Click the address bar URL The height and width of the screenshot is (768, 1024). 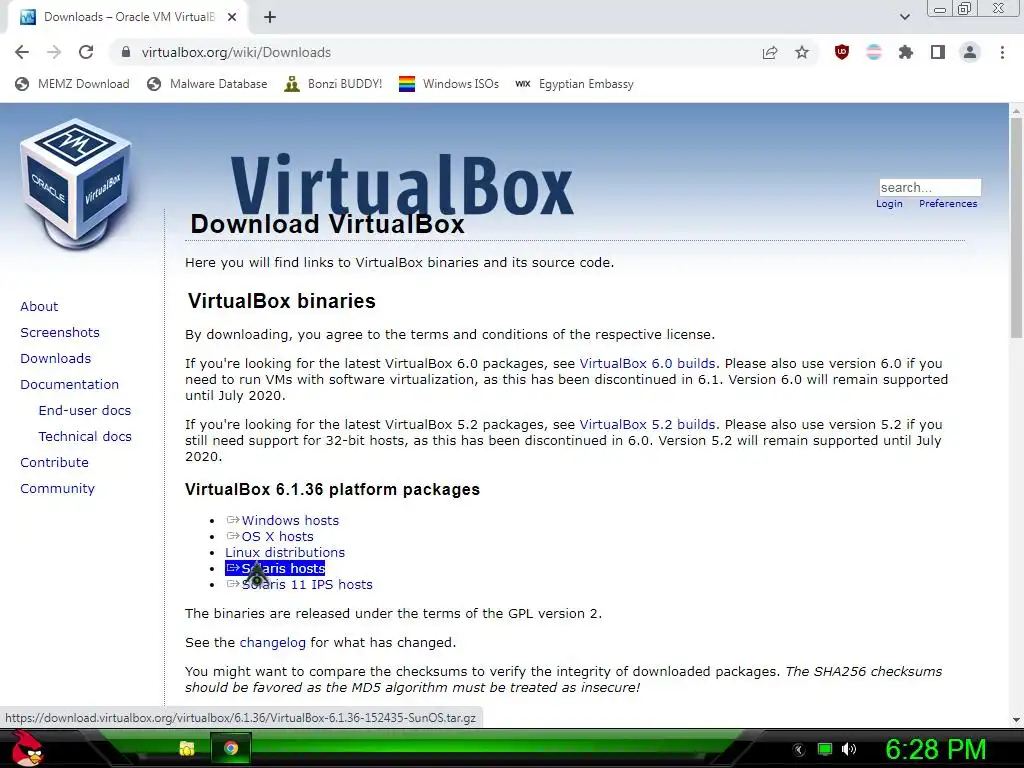point(236,52)
